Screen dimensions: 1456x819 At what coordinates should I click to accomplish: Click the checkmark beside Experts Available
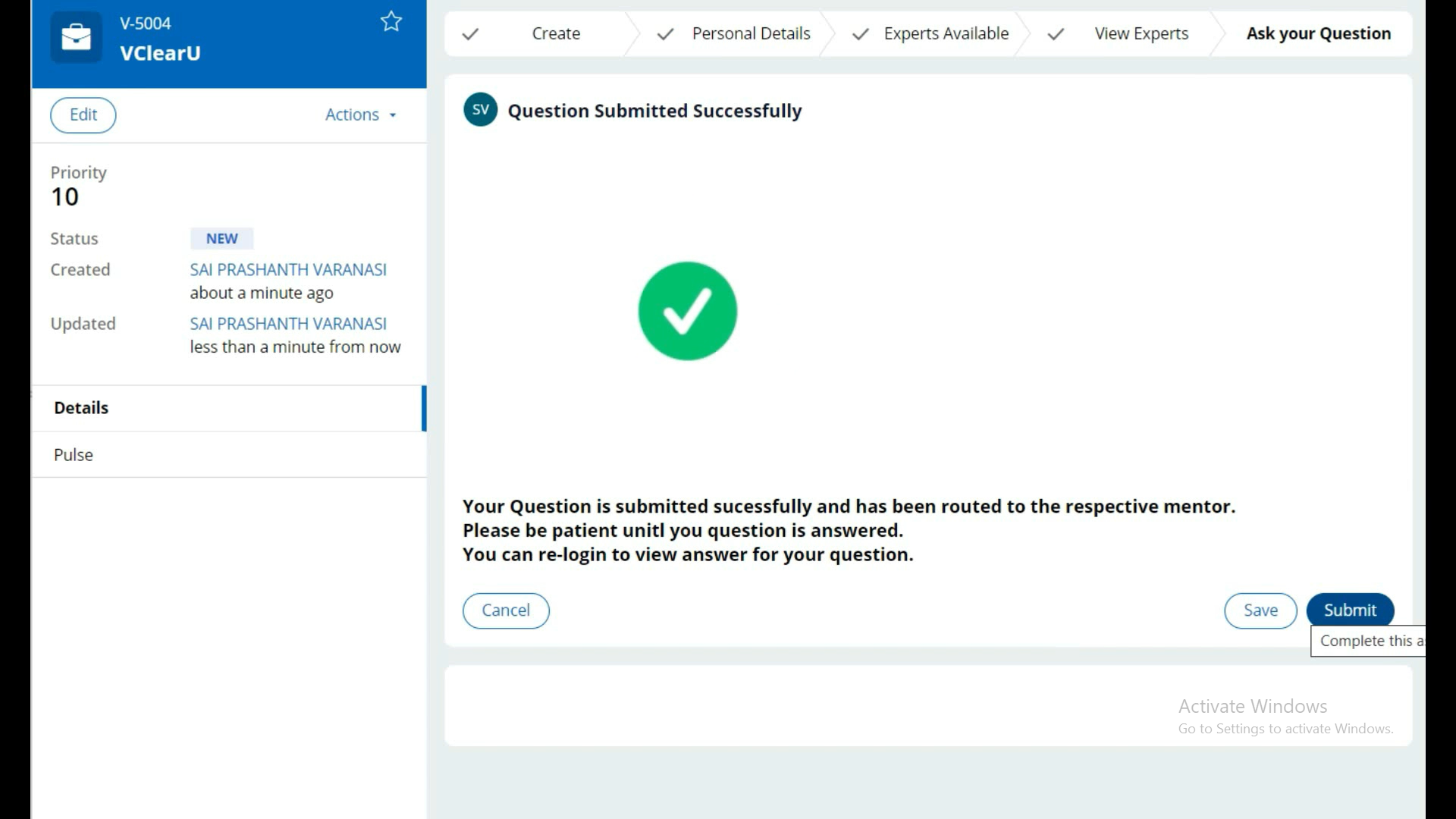[x=860, y=34]
